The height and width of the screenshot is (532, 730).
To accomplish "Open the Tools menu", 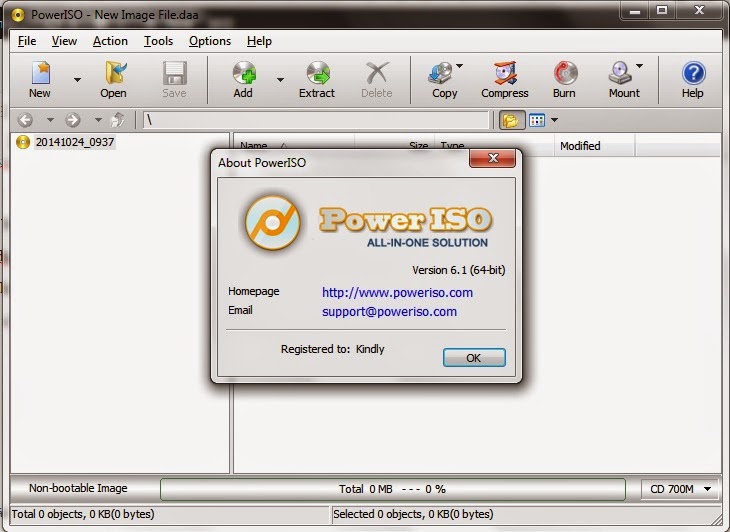I will [x=158, y=41].
